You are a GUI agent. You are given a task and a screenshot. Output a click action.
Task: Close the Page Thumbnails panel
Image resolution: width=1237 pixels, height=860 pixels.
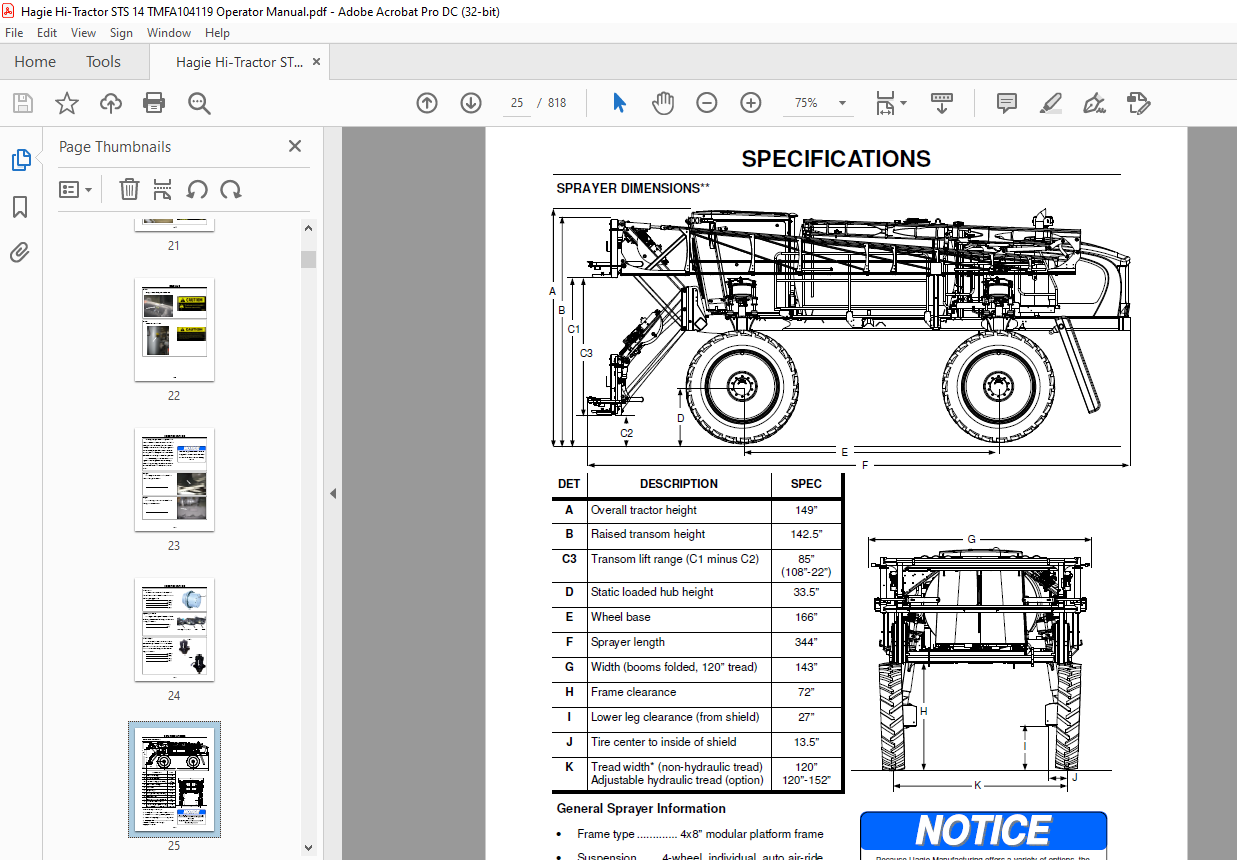(x=295, y=146)
